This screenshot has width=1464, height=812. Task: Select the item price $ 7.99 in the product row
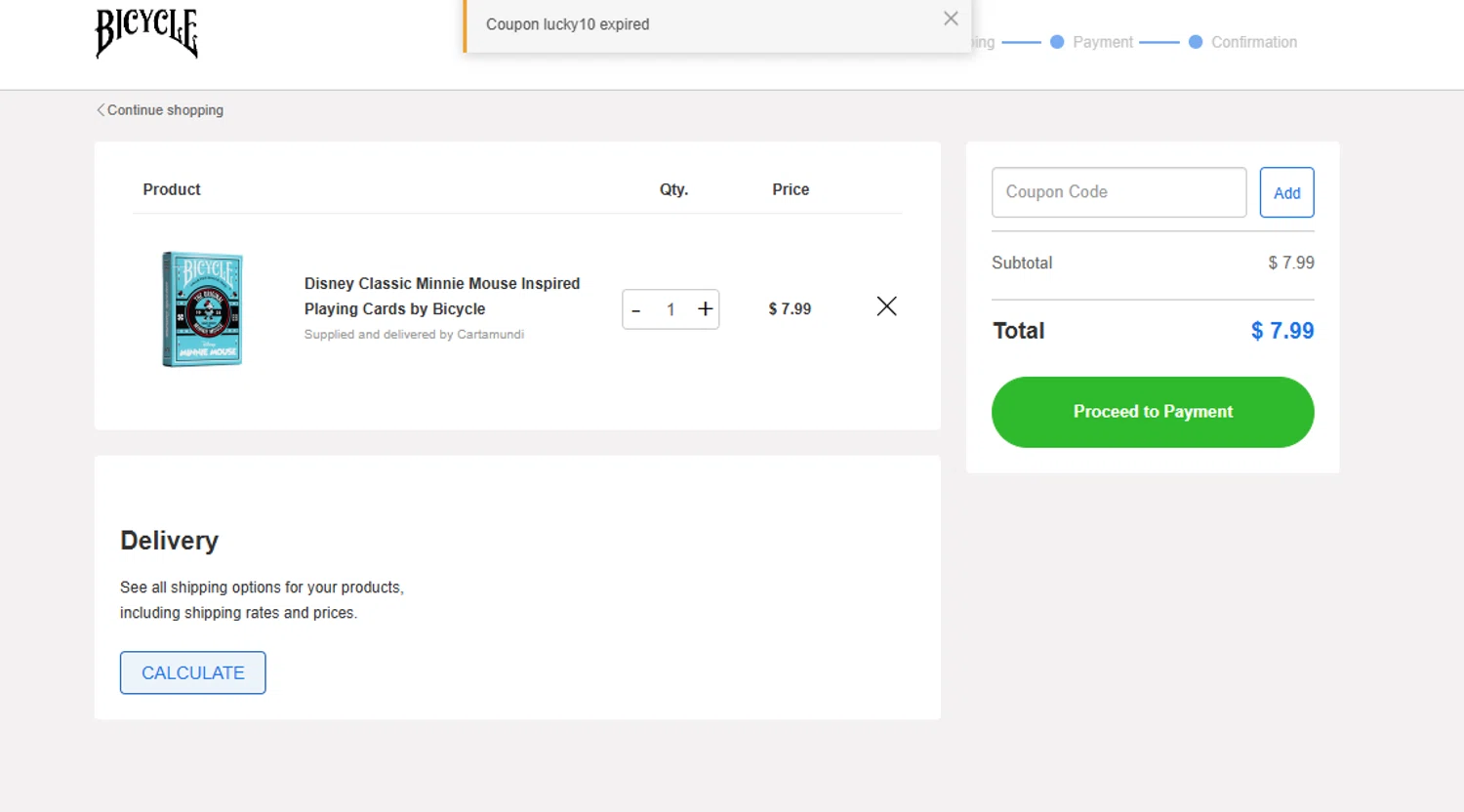(x=790, y=309)
